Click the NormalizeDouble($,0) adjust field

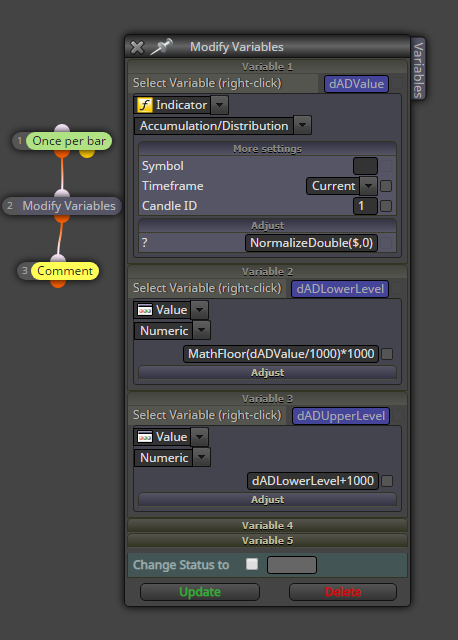(x=311, y=243)
